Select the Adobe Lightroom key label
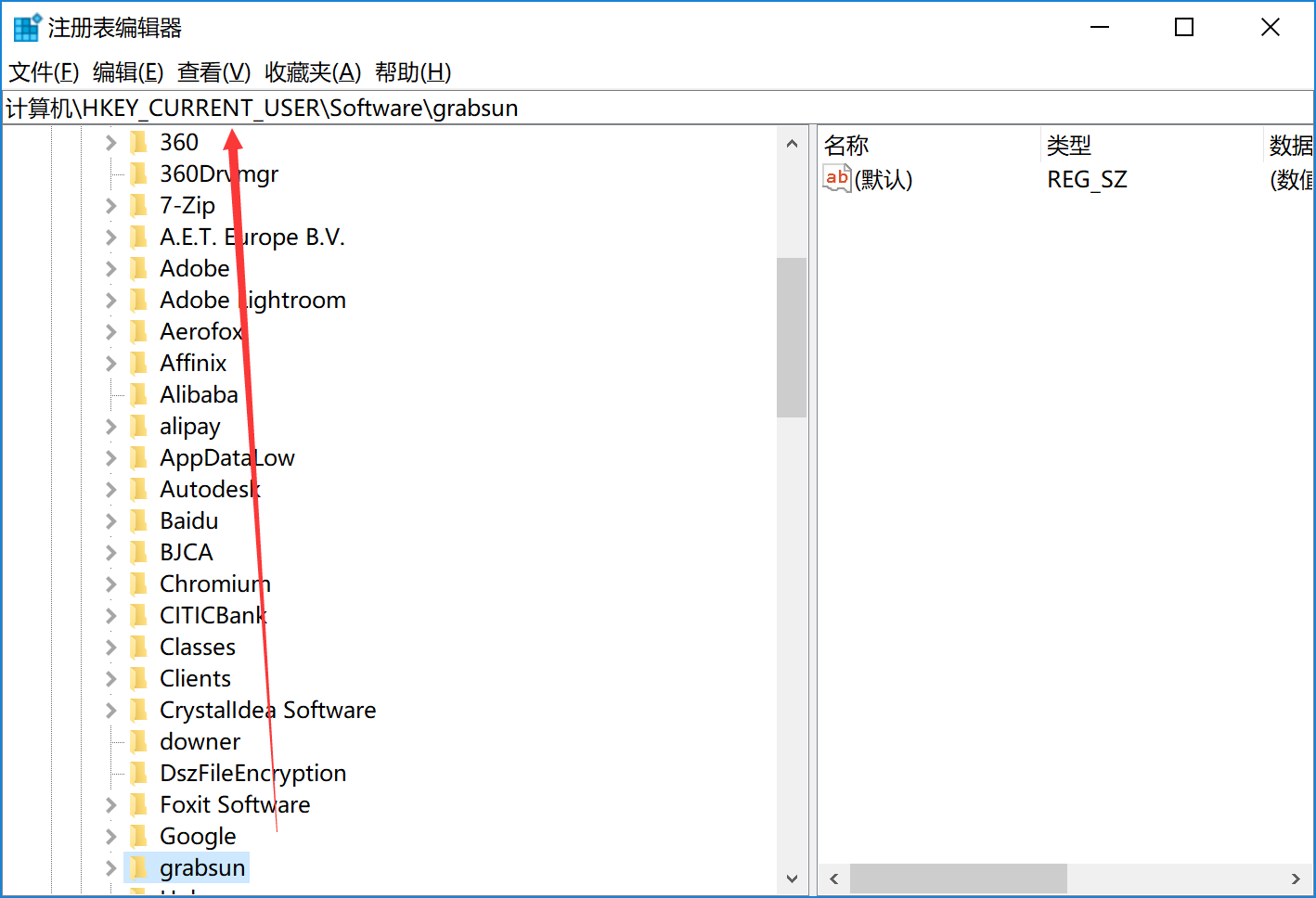The width and height of the screenshot is (1316, 898). pos(253,300)
